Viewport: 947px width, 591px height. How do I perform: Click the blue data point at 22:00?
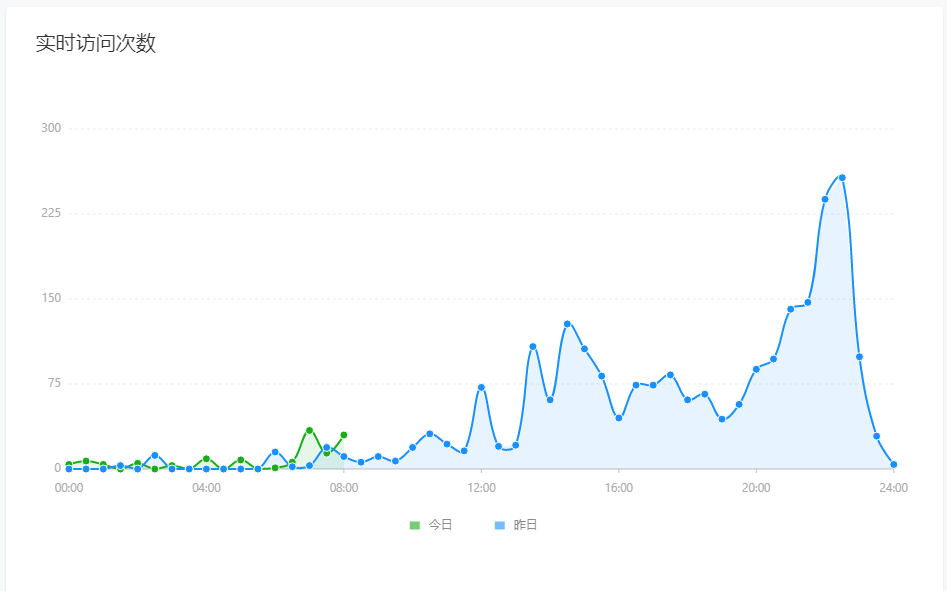coord(825,199)
